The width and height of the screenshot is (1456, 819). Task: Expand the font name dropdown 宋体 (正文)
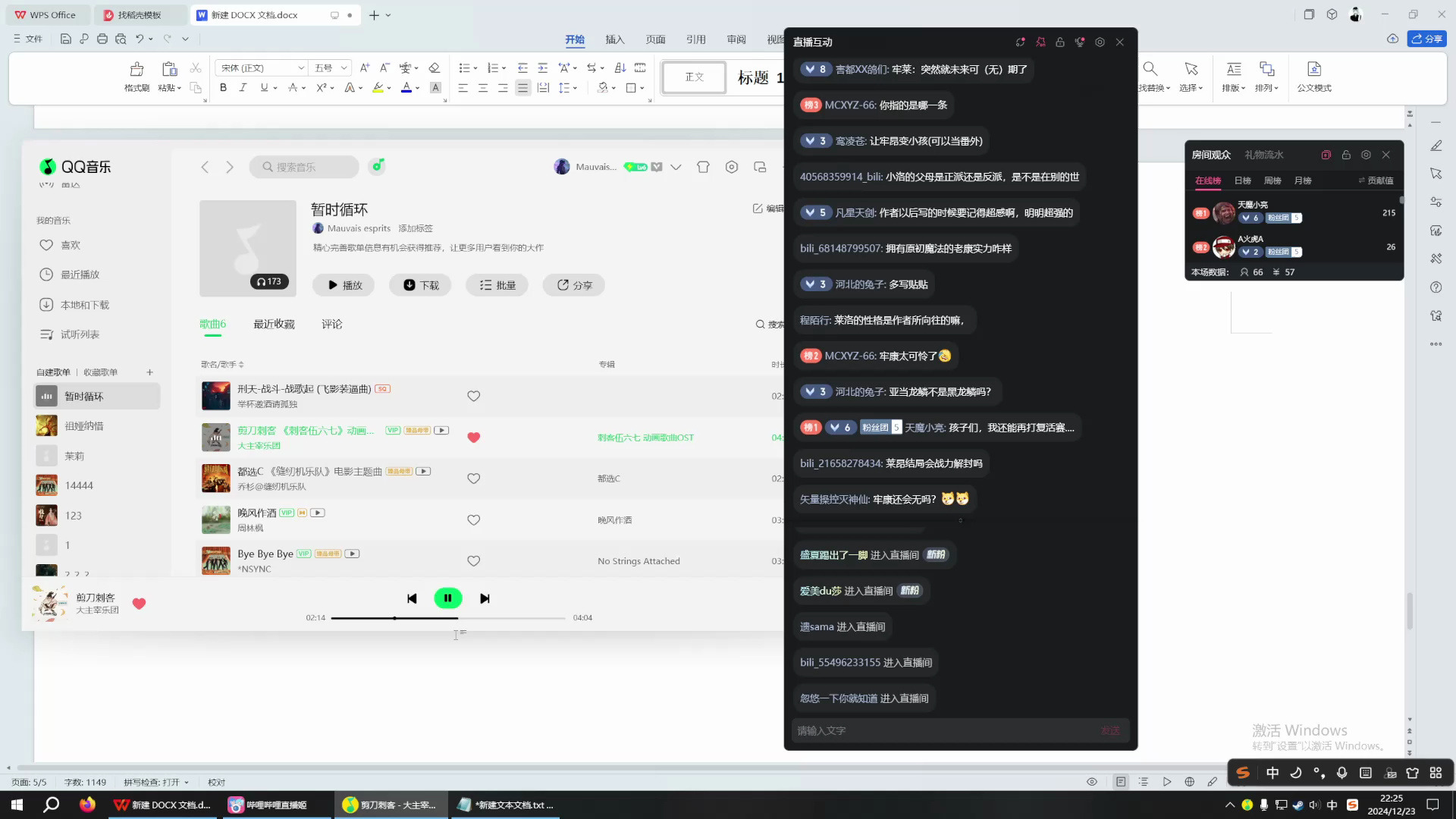pos(301,68)
